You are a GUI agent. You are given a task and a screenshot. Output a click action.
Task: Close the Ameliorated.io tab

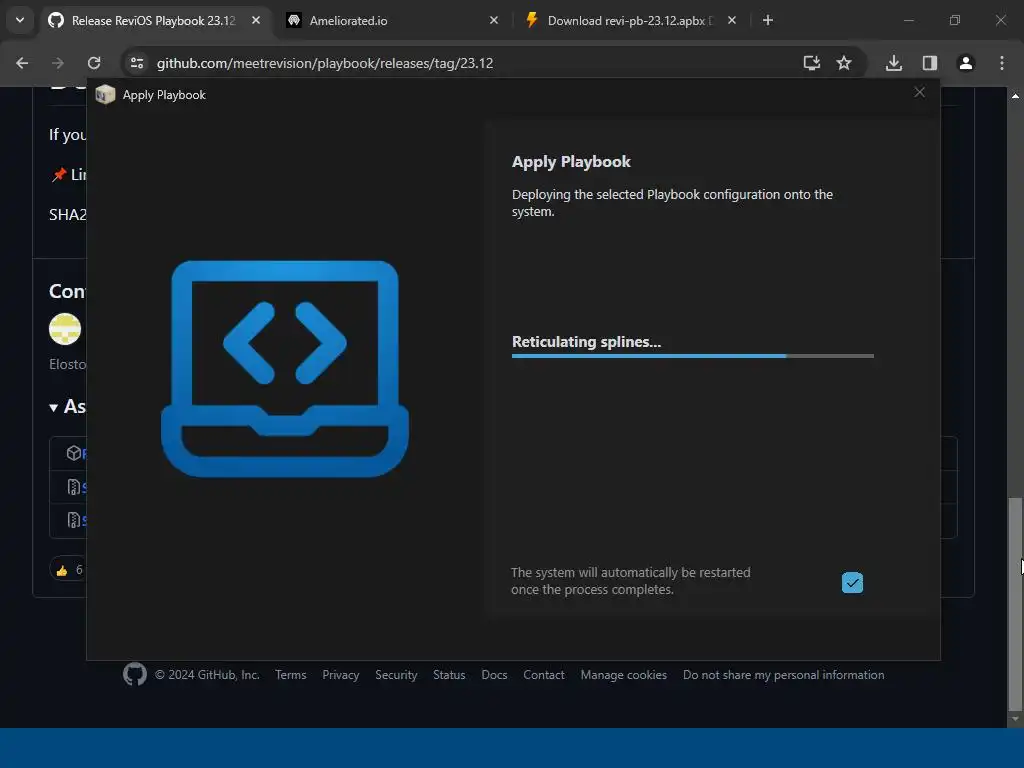[494, 20]
